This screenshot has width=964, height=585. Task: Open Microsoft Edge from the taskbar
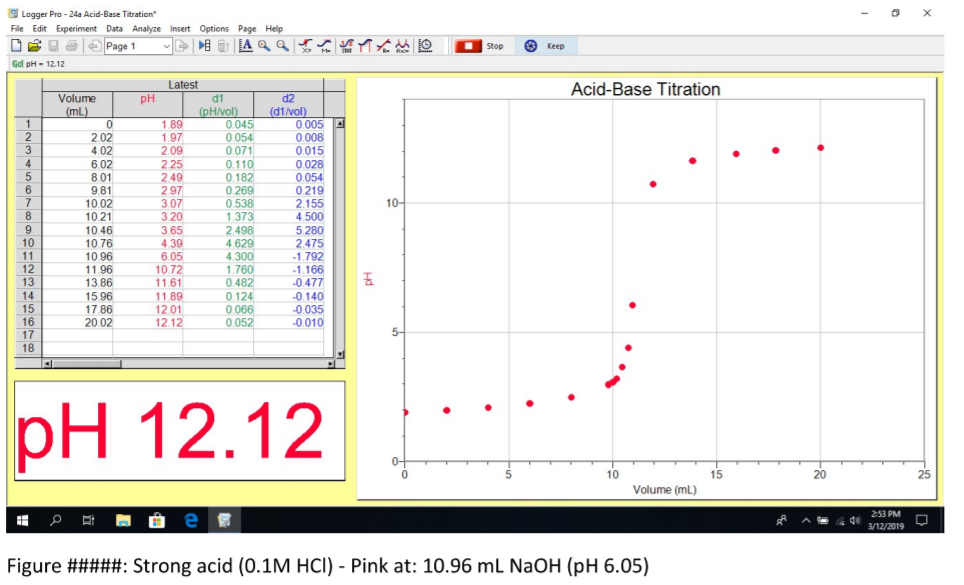pos(192,520)
